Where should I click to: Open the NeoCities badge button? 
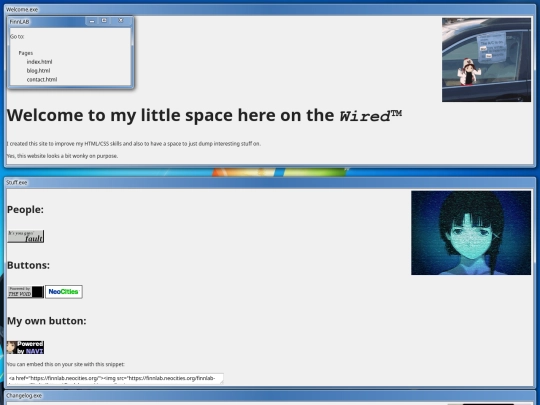click(64, 292)
